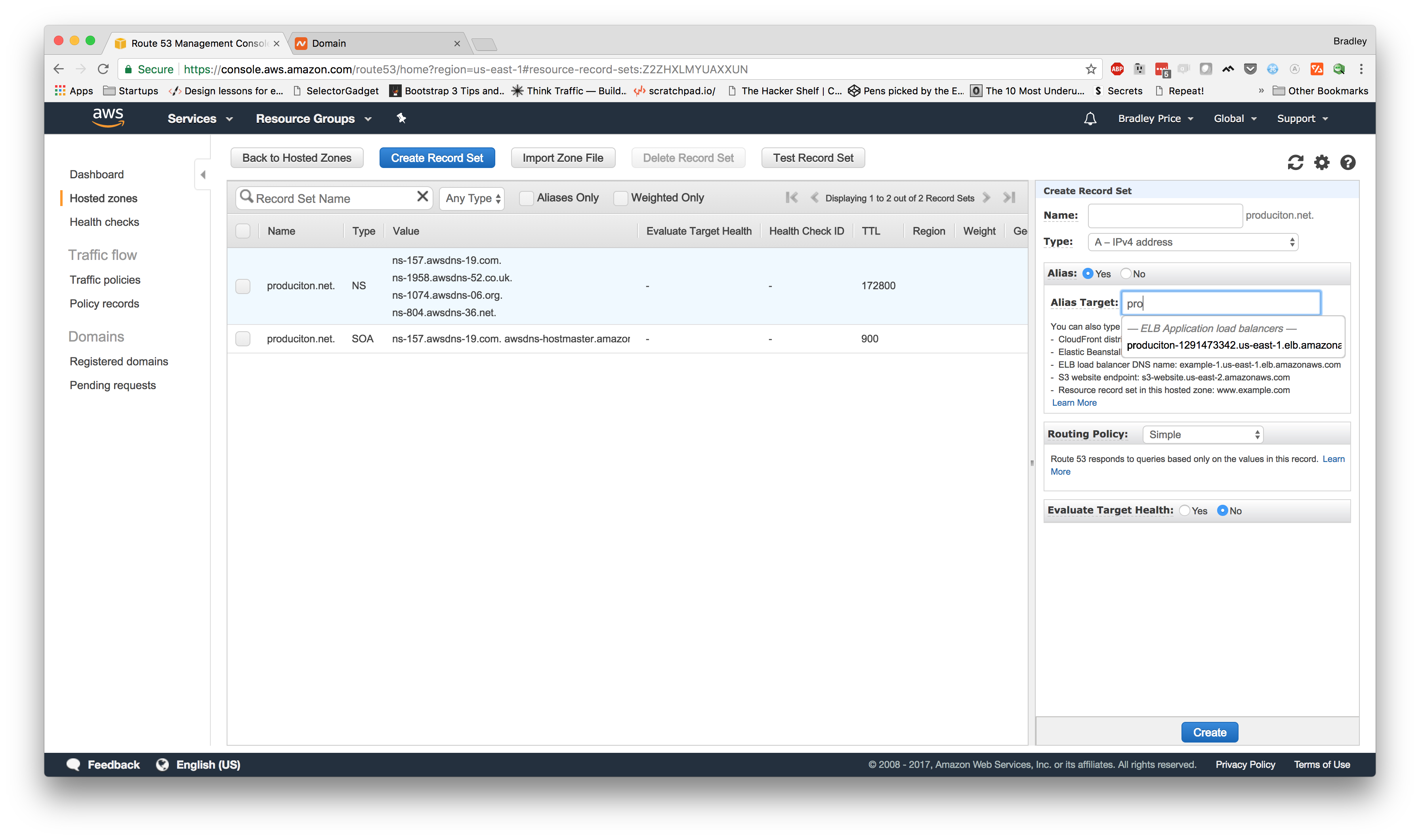Click the Back to Hosted Zones button

pos(297,157)
